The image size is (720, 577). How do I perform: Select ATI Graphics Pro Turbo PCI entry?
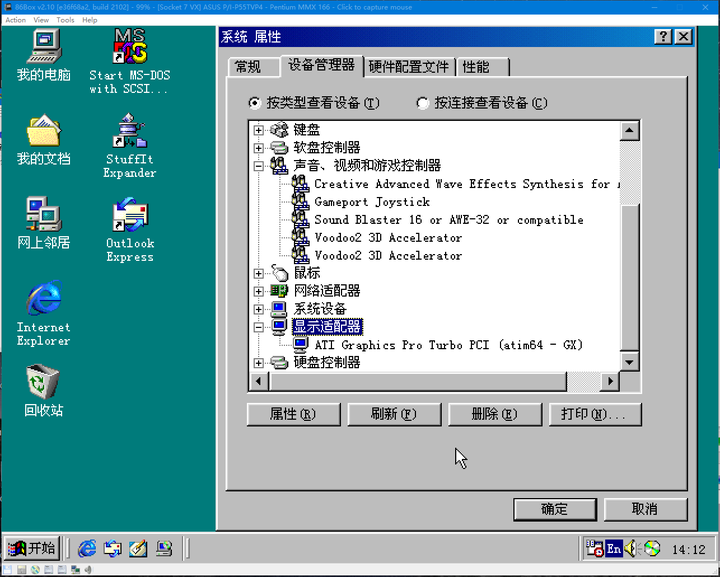click(449, 345)
